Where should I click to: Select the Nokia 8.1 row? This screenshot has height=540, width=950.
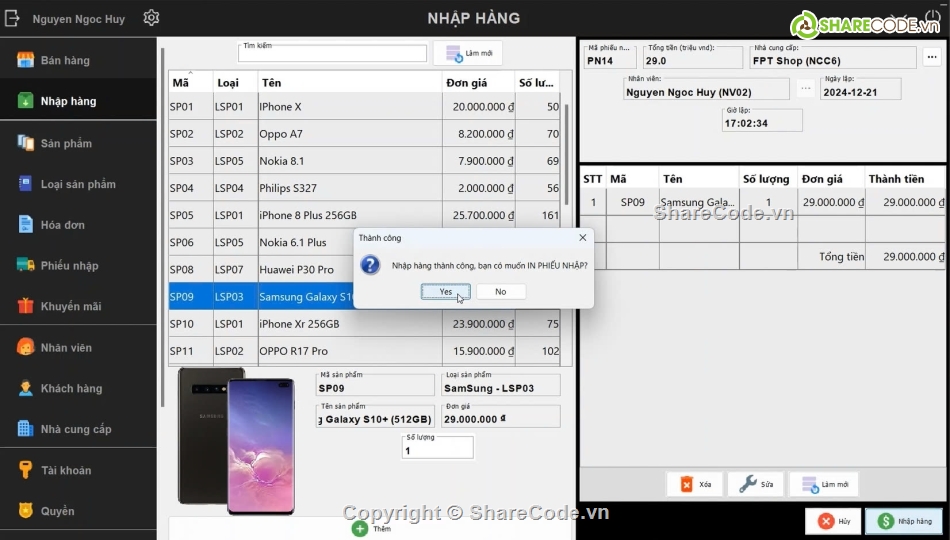click(364, 161)
